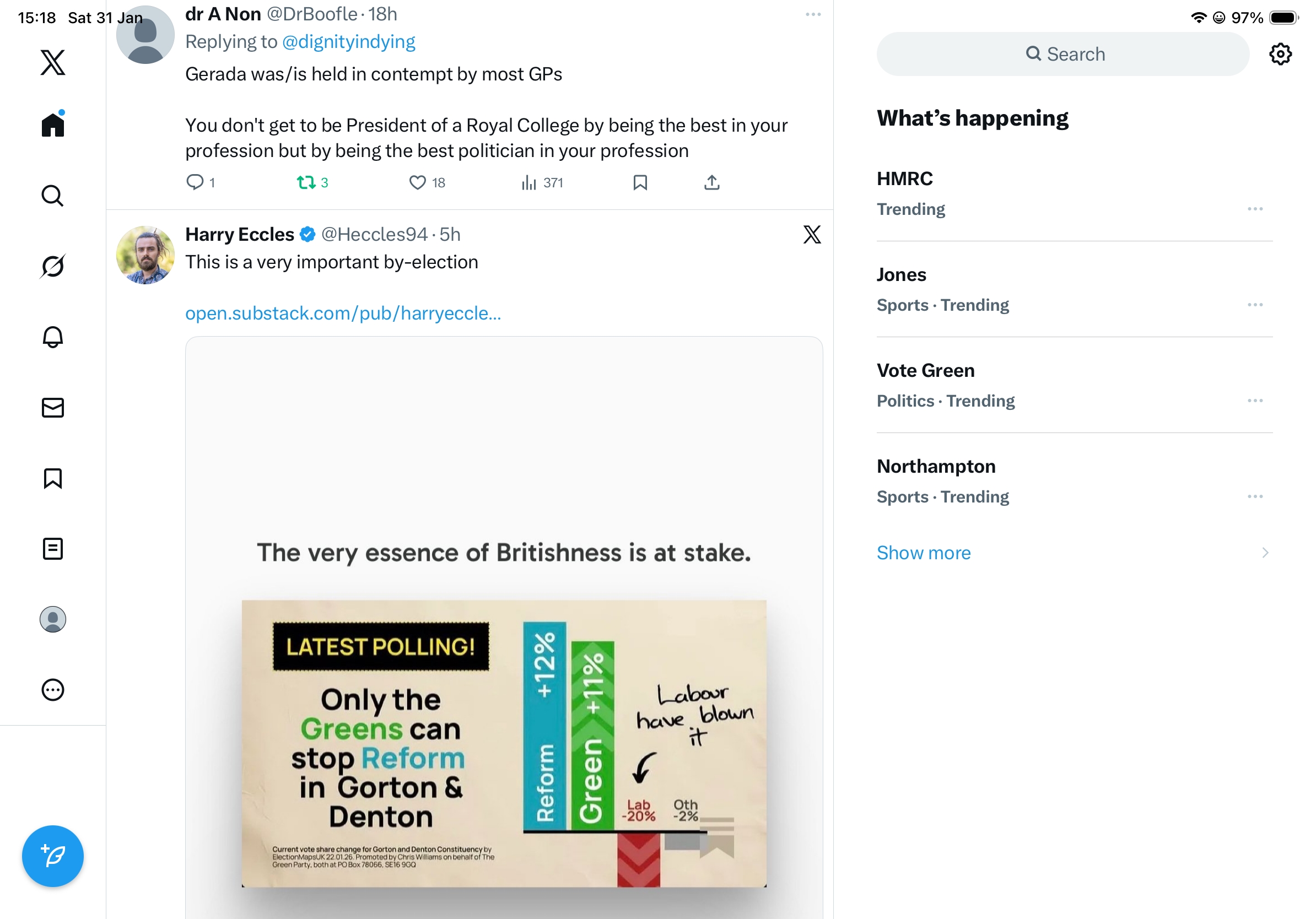Open Messages envelope in sidebar

point(53,408)
